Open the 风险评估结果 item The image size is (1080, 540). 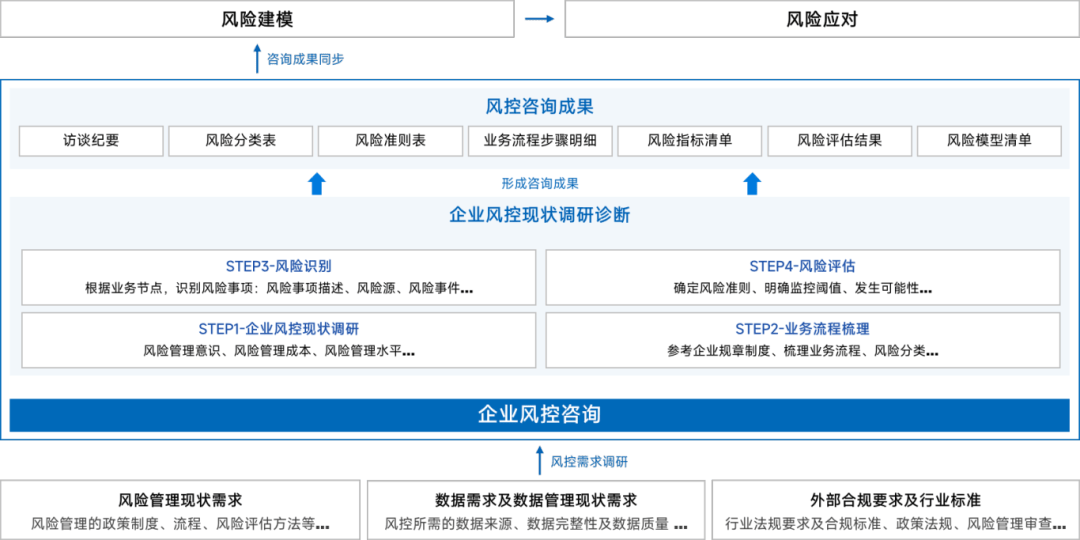(839, 141)
